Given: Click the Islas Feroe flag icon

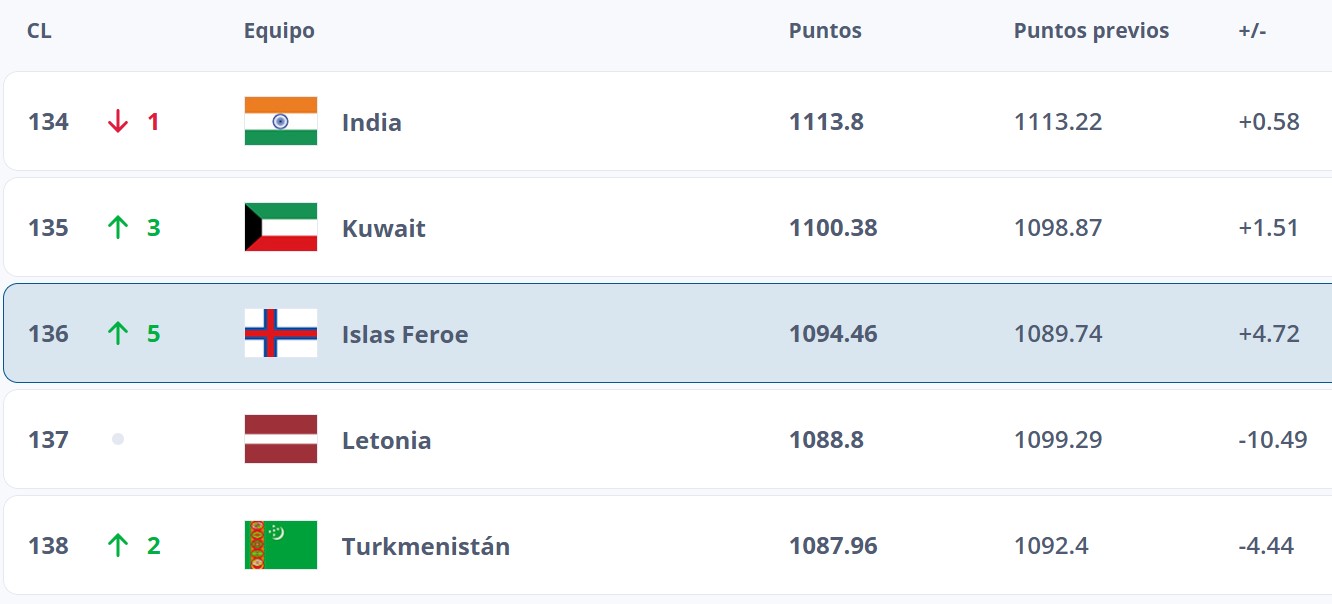Looking at the screenshot, I should (281, 333).
